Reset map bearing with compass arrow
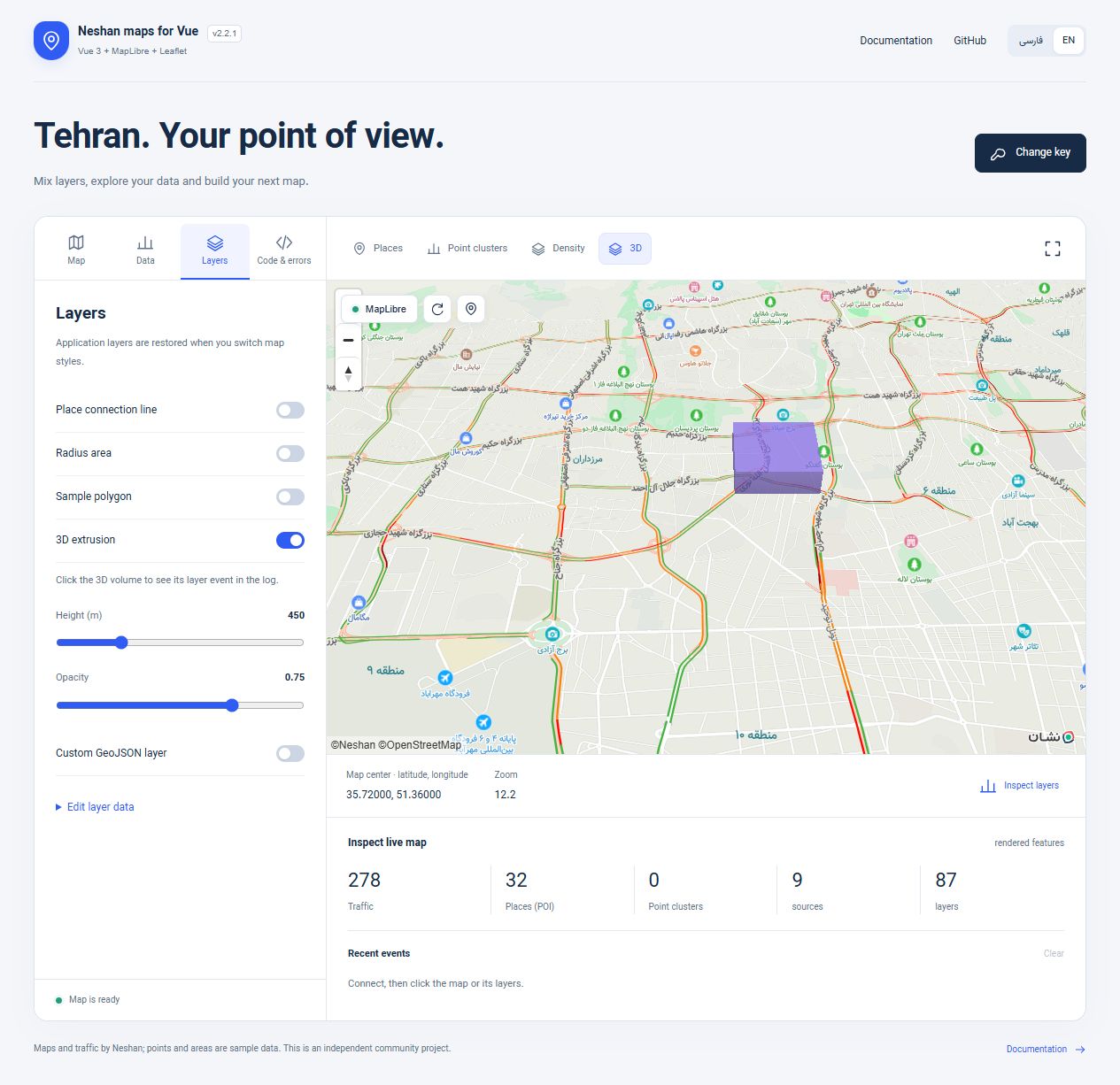This screenshot has height=1085, width=1120. point(349,373)
